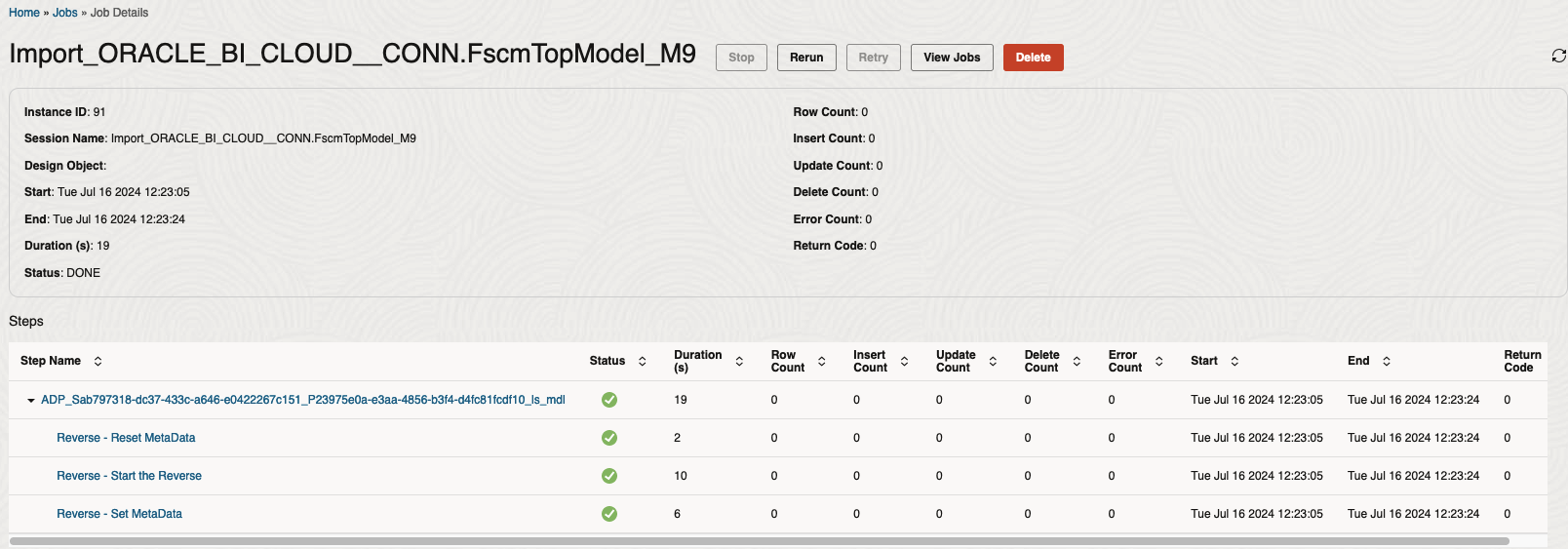The width and height of the screenshot is (1568, 549).
Task: Click the Steps section heading
Action: [26, 321]
